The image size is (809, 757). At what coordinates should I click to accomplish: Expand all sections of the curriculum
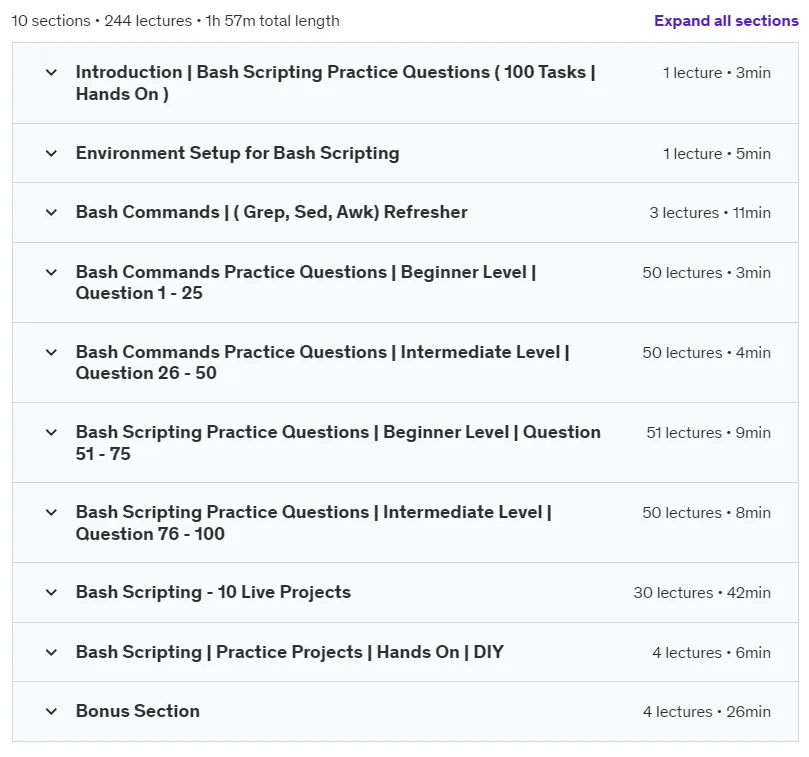(x=726, y=21)
